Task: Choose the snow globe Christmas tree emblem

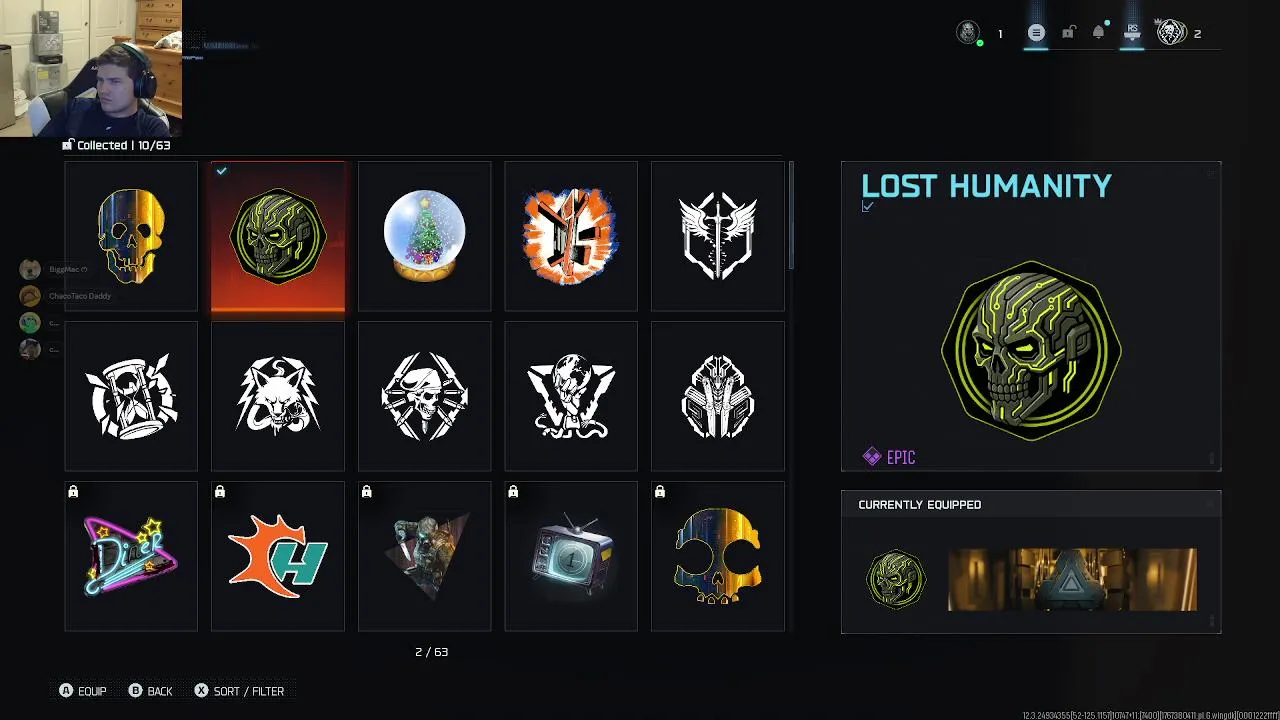Action: click(424, 236)
